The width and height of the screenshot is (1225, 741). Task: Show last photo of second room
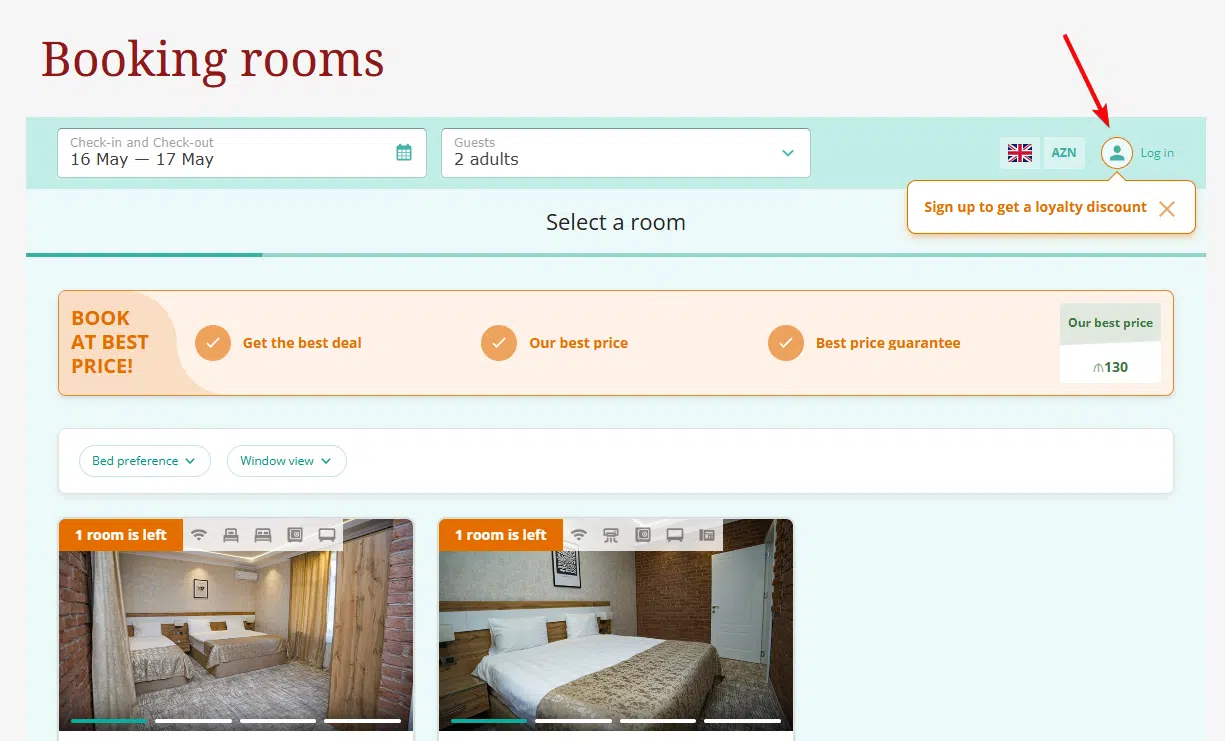tap(742, 720)
